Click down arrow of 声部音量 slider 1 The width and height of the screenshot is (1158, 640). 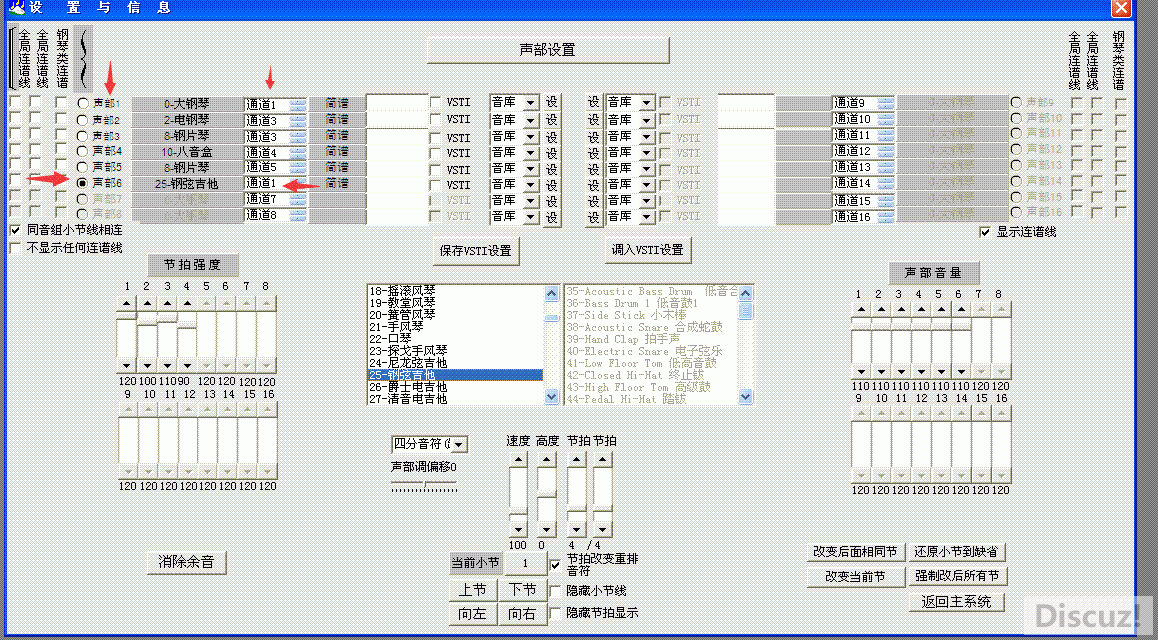pos(860,371)
